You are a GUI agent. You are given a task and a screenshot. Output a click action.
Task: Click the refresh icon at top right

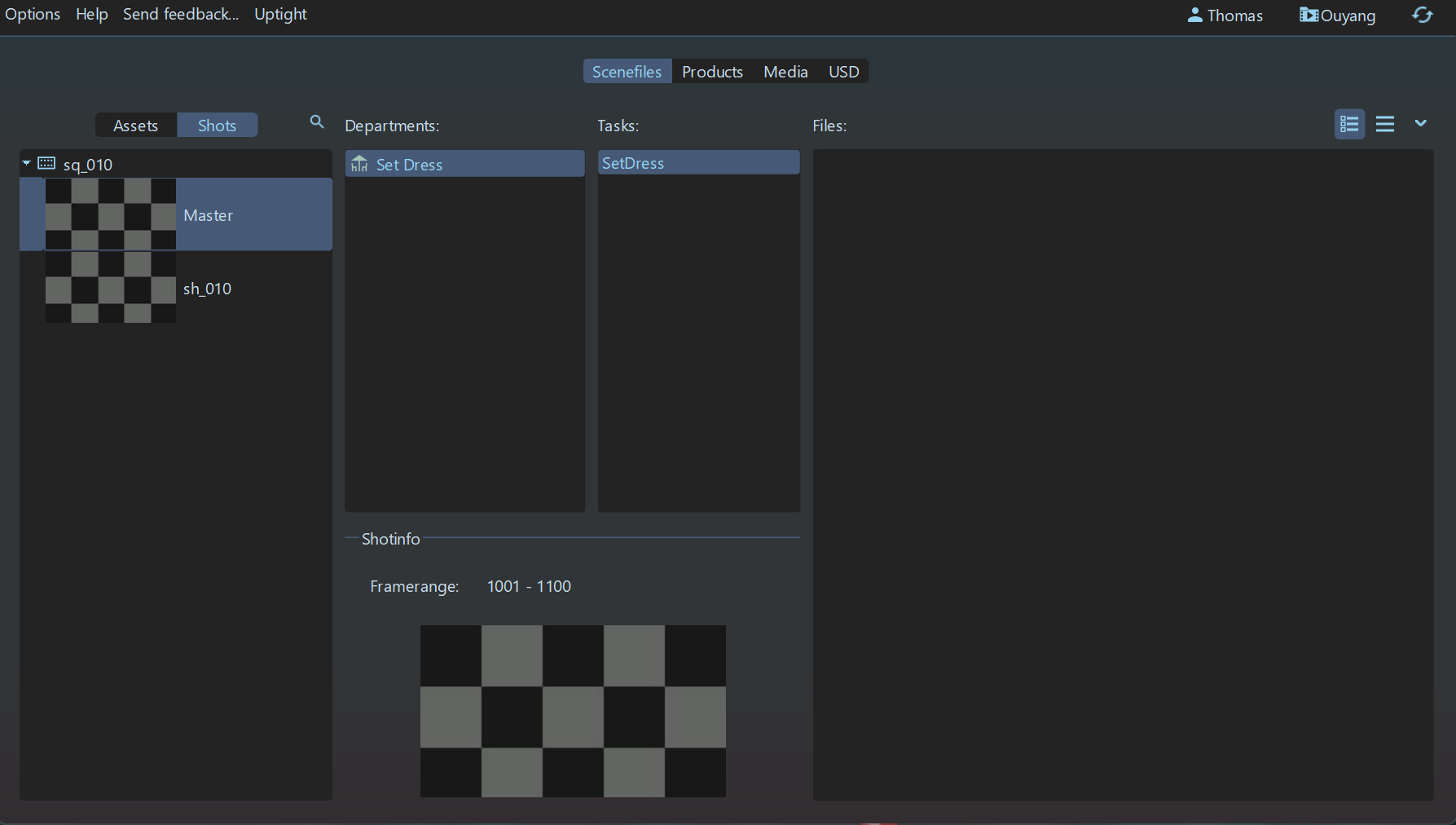click(x=1422, y=15)
